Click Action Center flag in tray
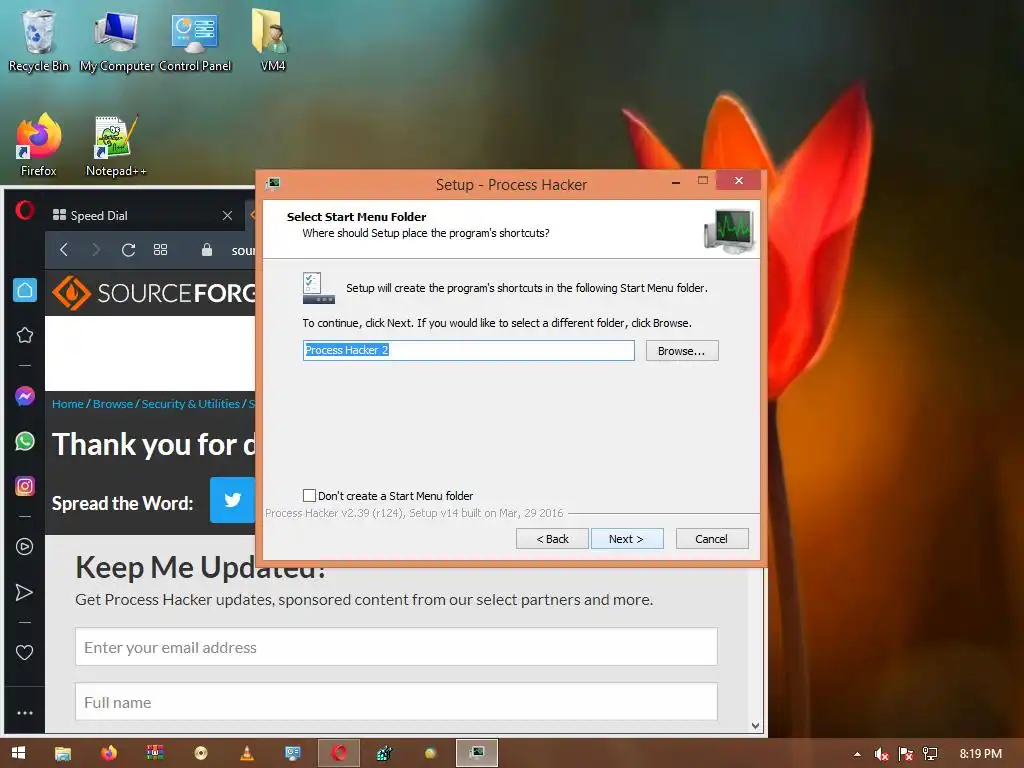The width and height of the screenshot is (1024, 768). [x=906, y=754]
